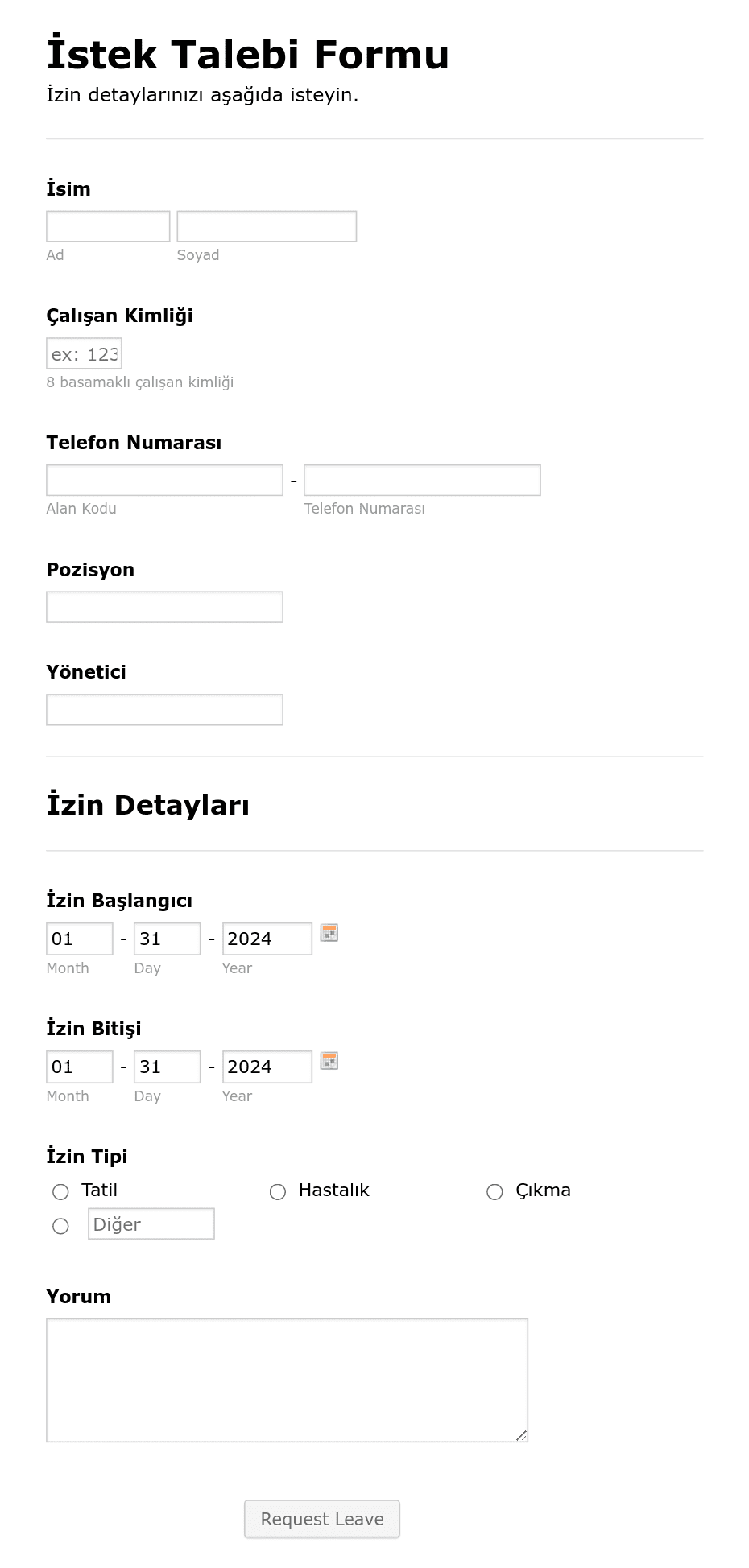
Task: Click inside the Yorum comment textarea
Action: coord(287,1380)
